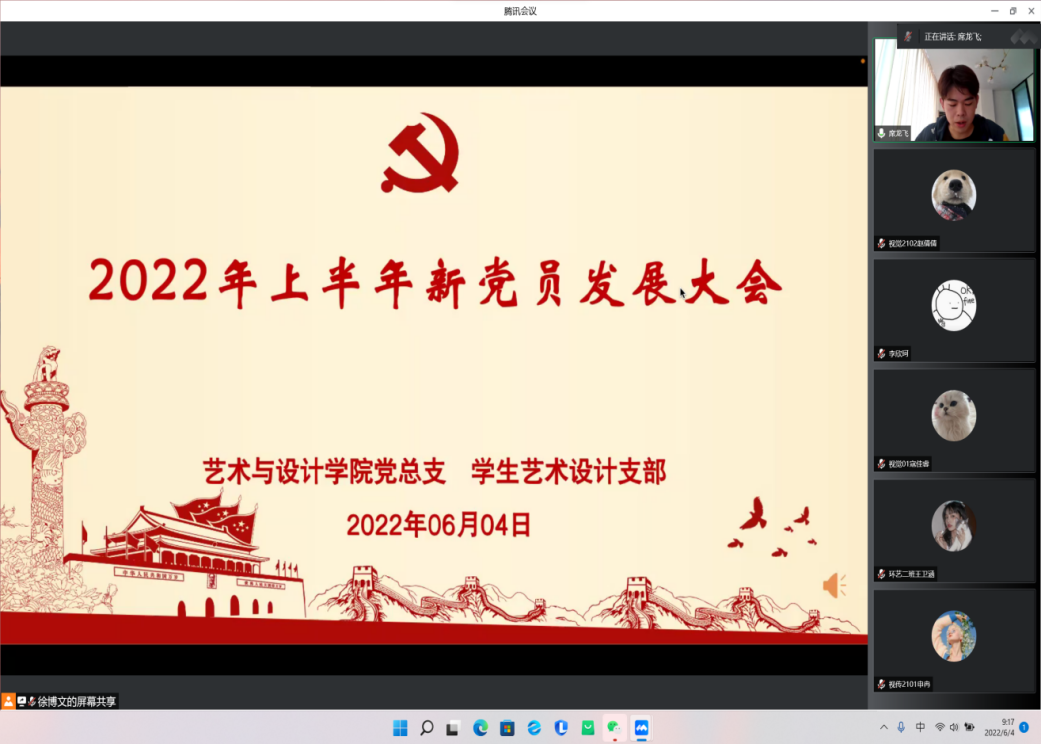Image resolution: width=1041 pixels, height=744 pixels.
Task: Click the 腾讯会议 window title
Action: (x=520, y=11)
